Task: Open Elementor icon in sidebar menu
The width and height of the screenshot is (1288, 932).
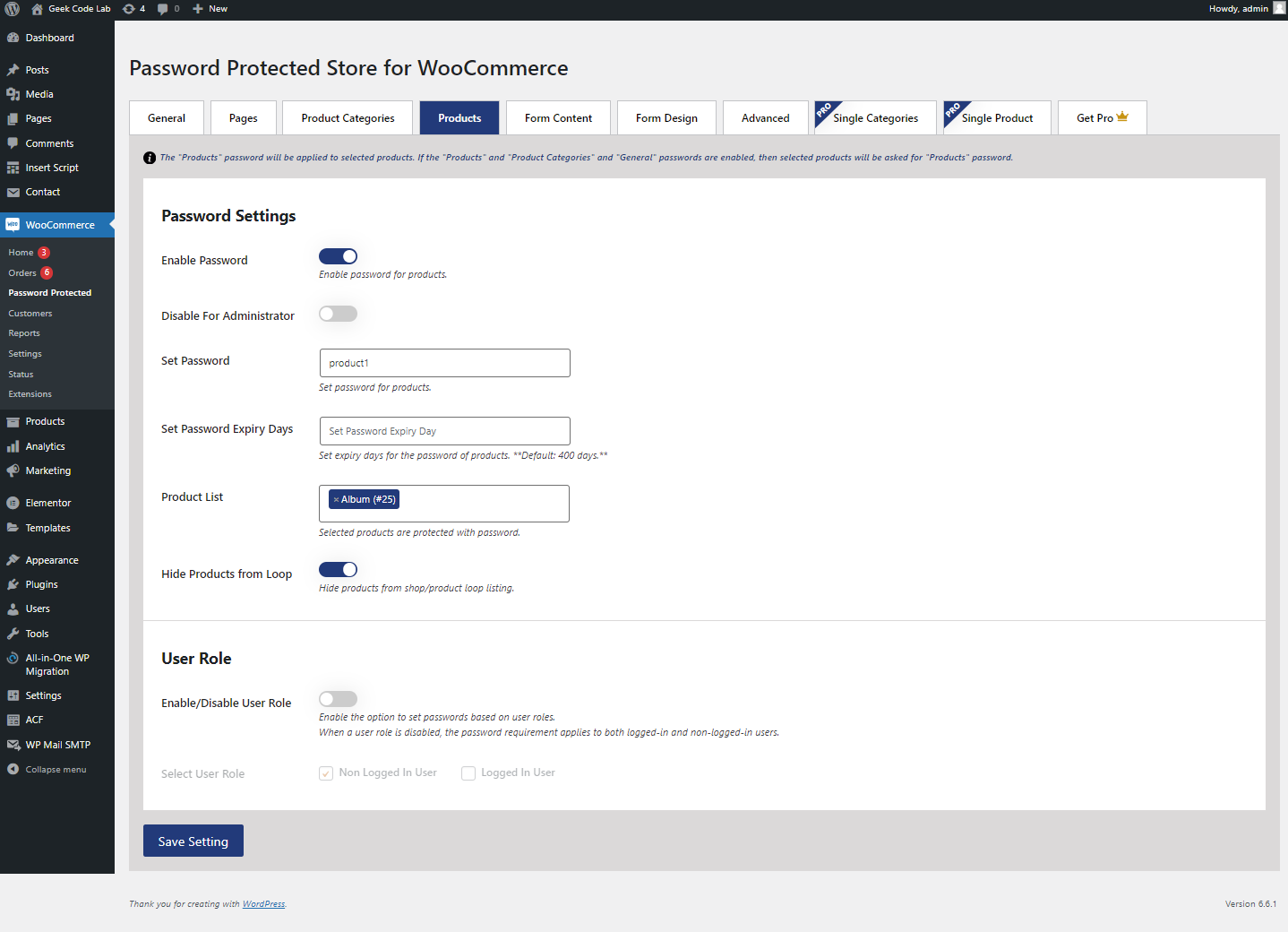Action: (13, 503)
